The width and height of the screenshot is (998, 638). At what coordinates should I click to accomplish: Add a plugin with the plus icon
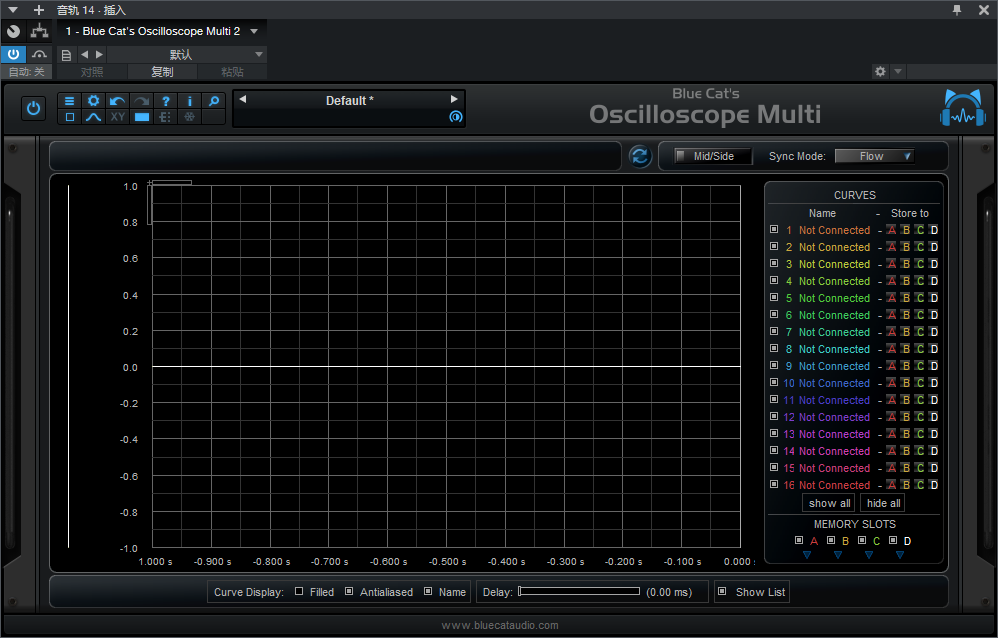click(x=39, y=10)
